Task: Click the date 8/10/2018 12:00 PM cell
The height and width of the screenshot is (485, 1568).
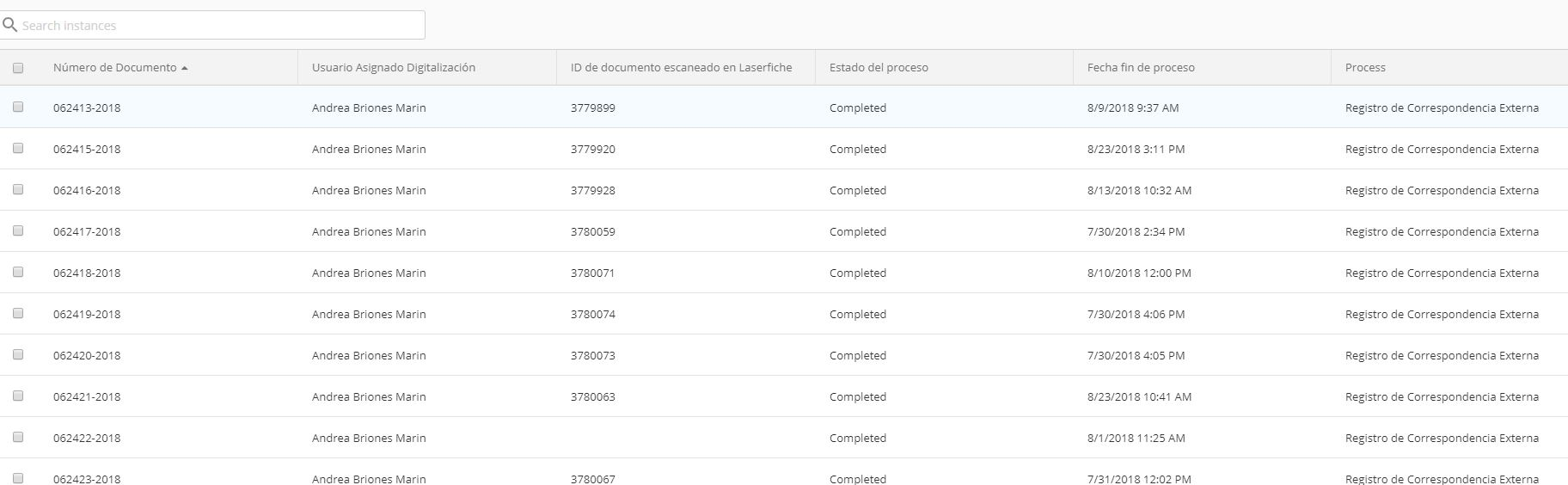Action: click(x=1139, y=273)
